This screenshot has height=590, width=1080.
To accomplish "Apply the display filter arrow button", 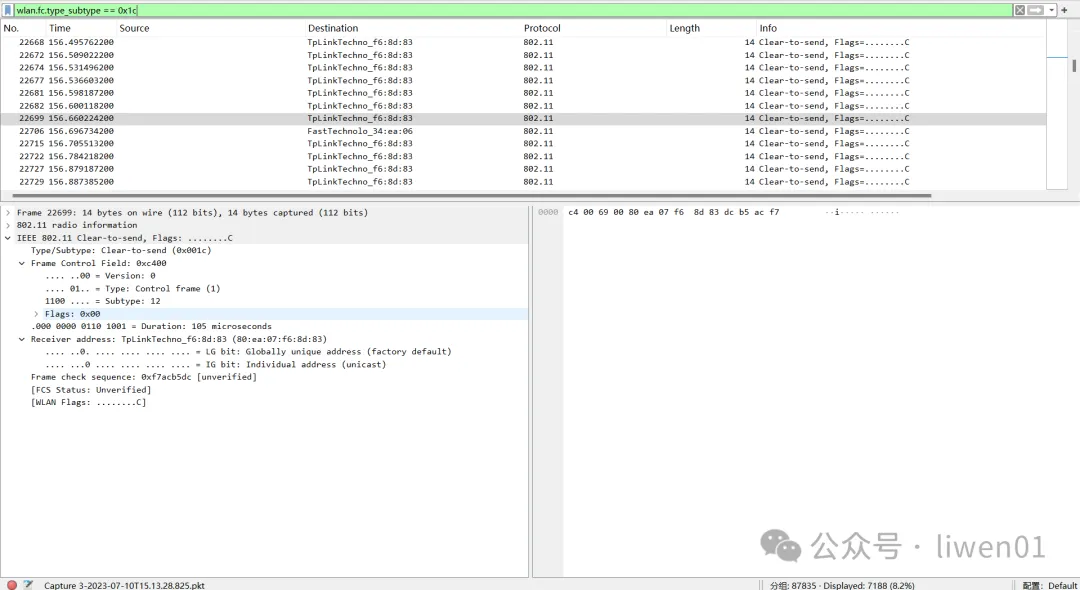I will point(1036,10).
